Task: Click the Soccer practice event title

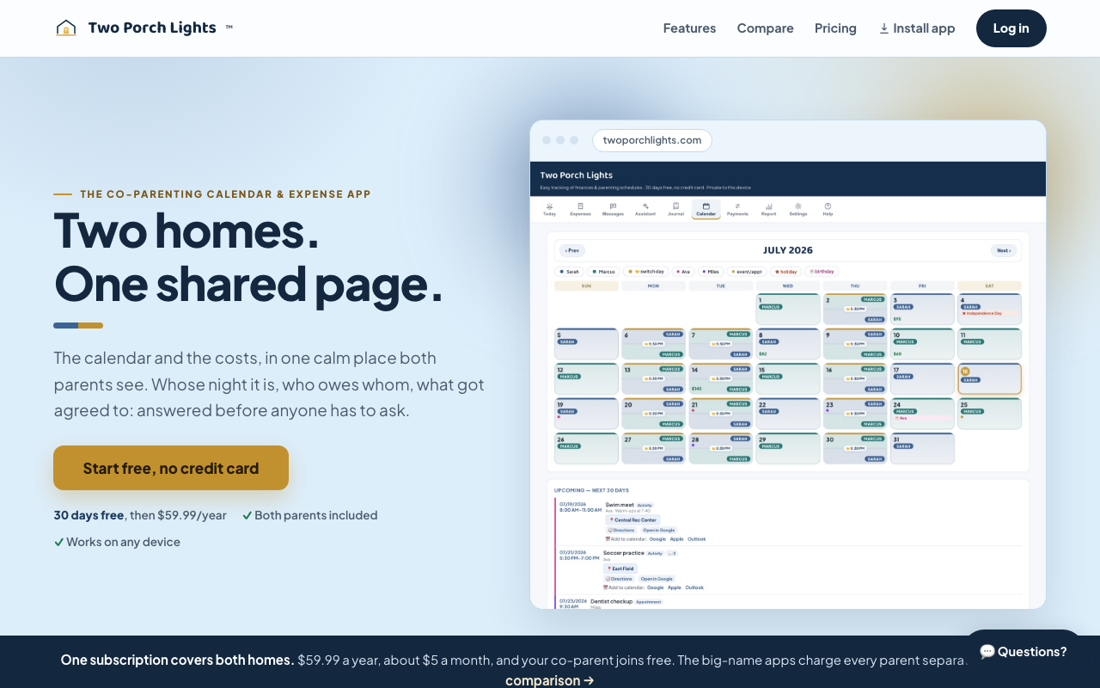Action: coord(624,553)
